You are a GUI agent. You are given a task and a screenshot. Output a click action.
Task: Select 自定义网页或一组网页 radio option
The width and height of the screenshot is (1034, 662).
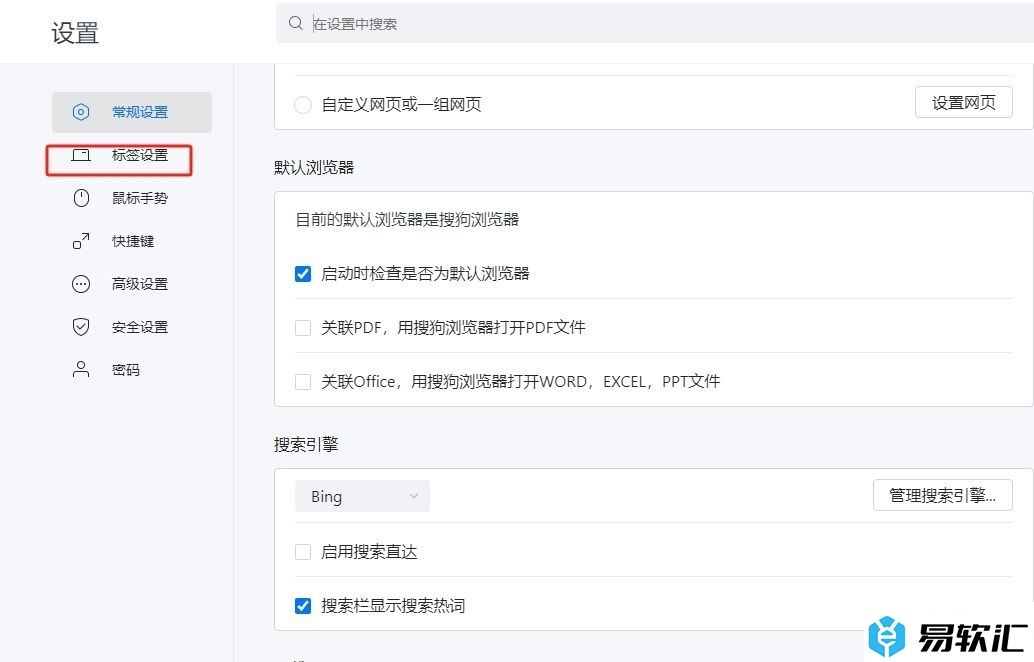303,105
